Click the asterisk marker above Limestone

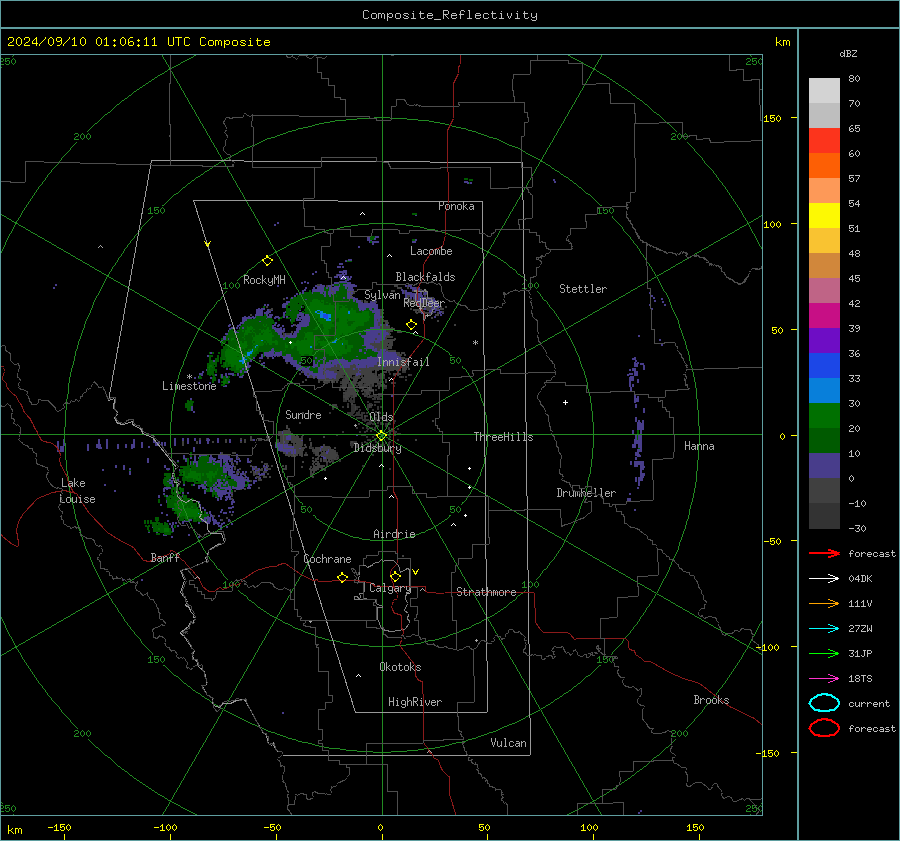189,377
